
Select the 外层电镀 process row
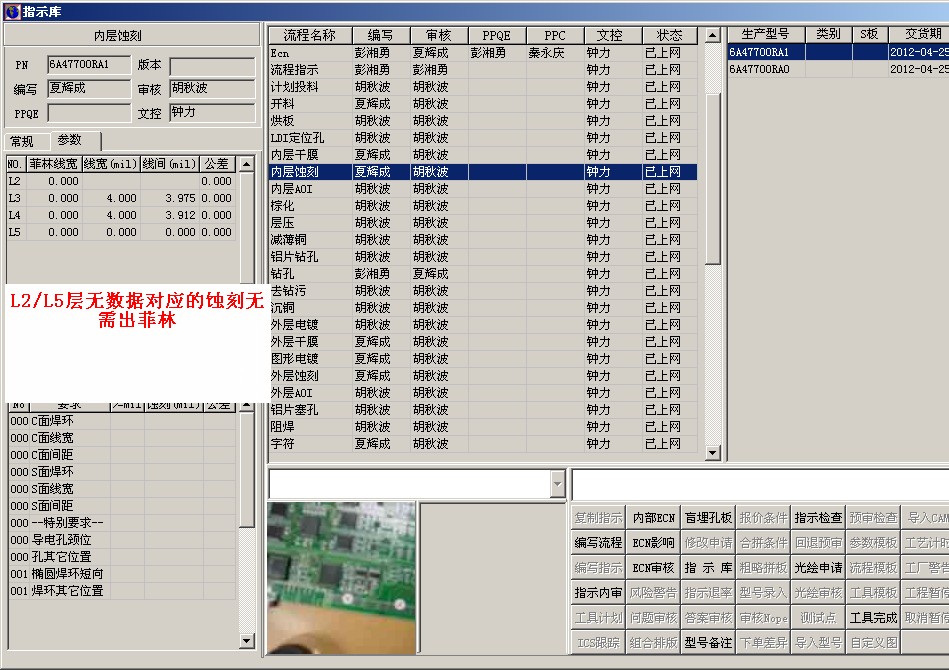[483, 325]
